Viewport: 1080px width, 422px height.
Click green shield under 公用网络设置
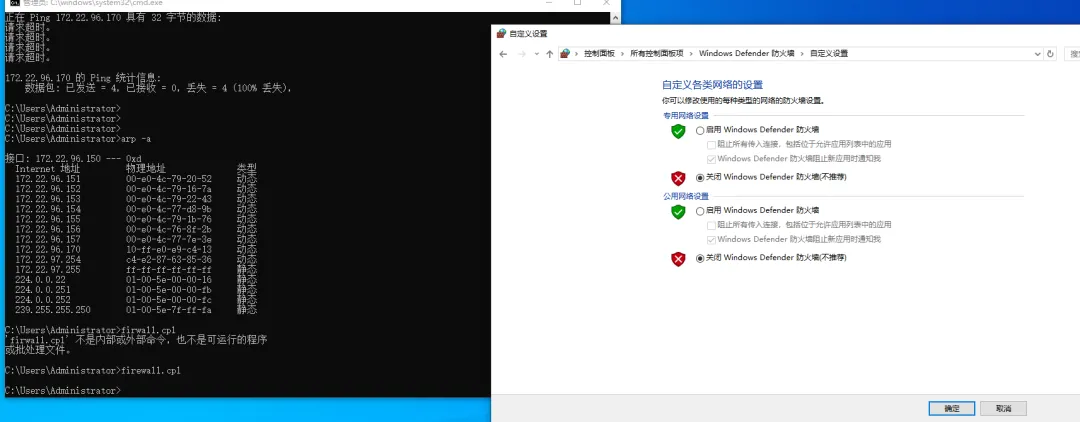[x=678, y=212]
